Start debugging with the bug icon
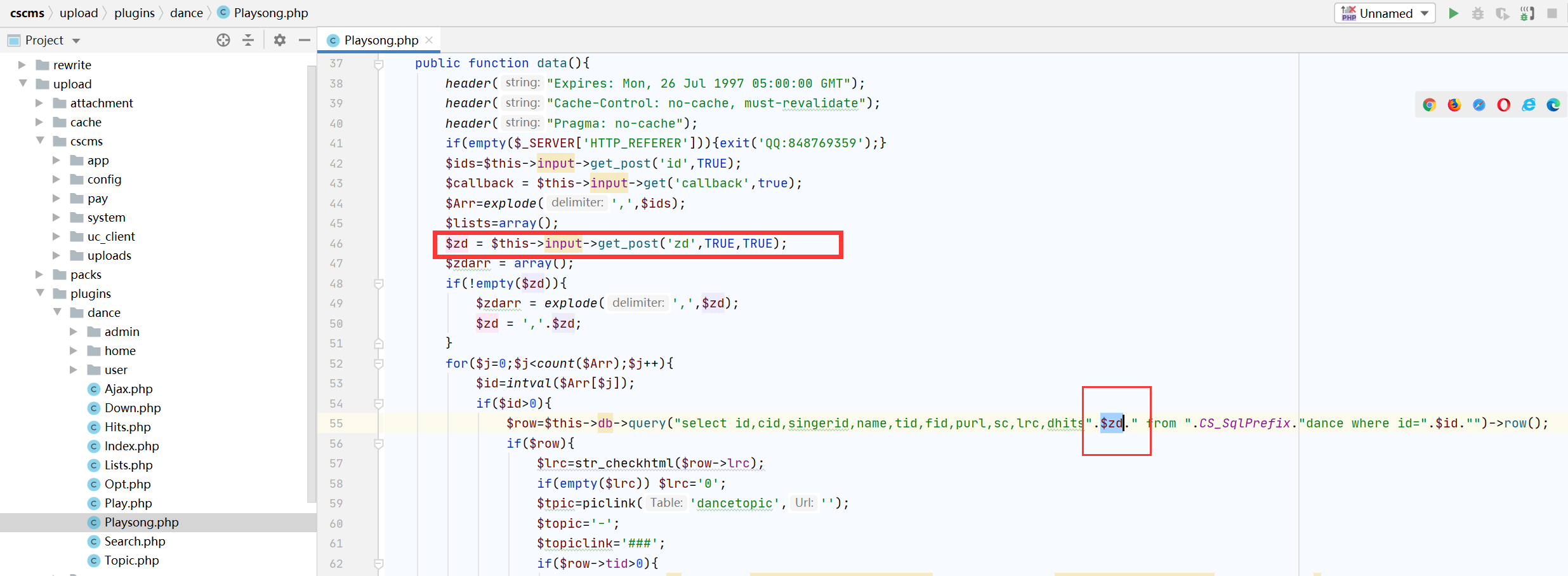1568x576 pixels. pos(1478,13)
